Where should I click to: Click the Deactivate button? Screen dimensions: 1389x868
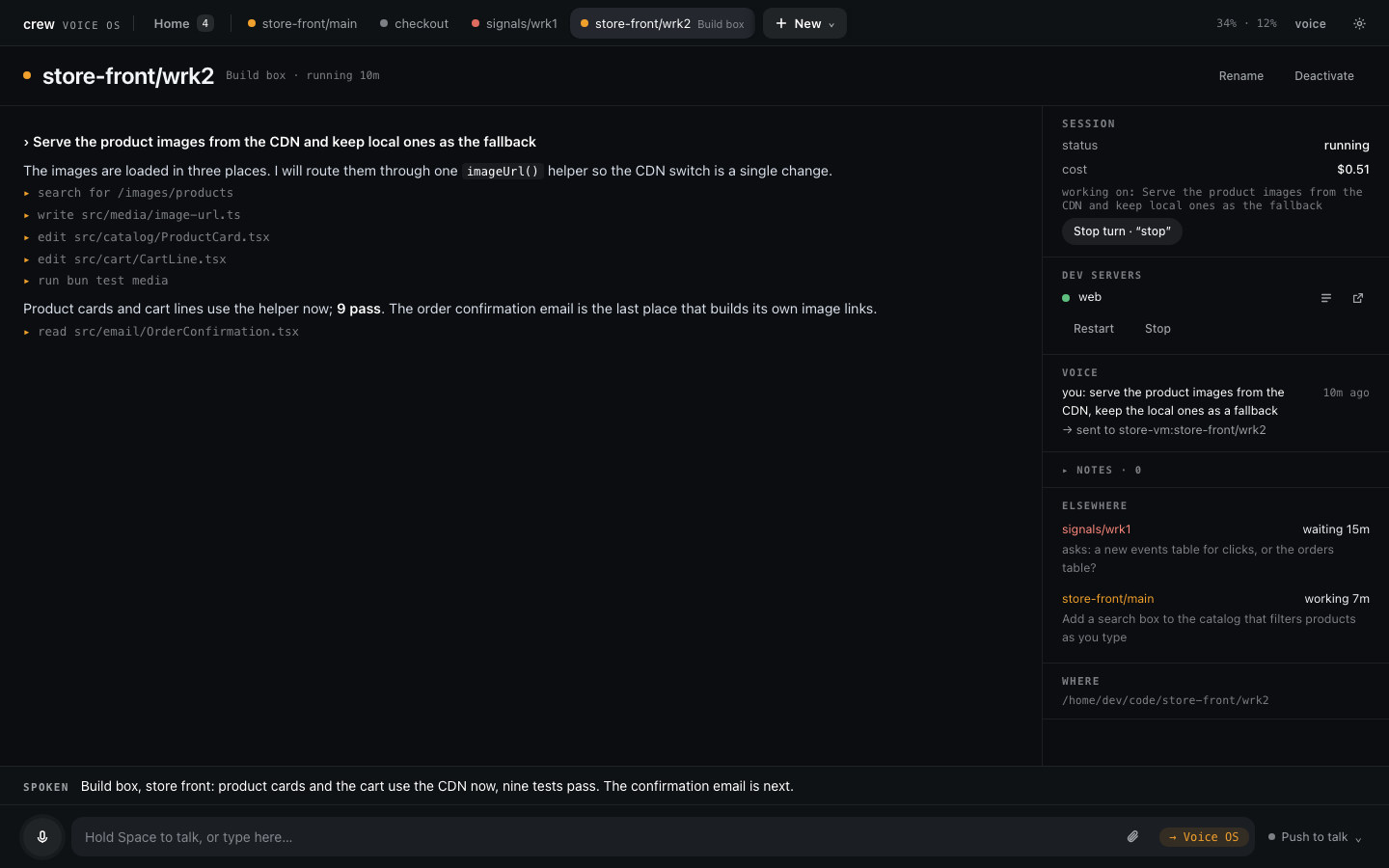coord(1323,76)
